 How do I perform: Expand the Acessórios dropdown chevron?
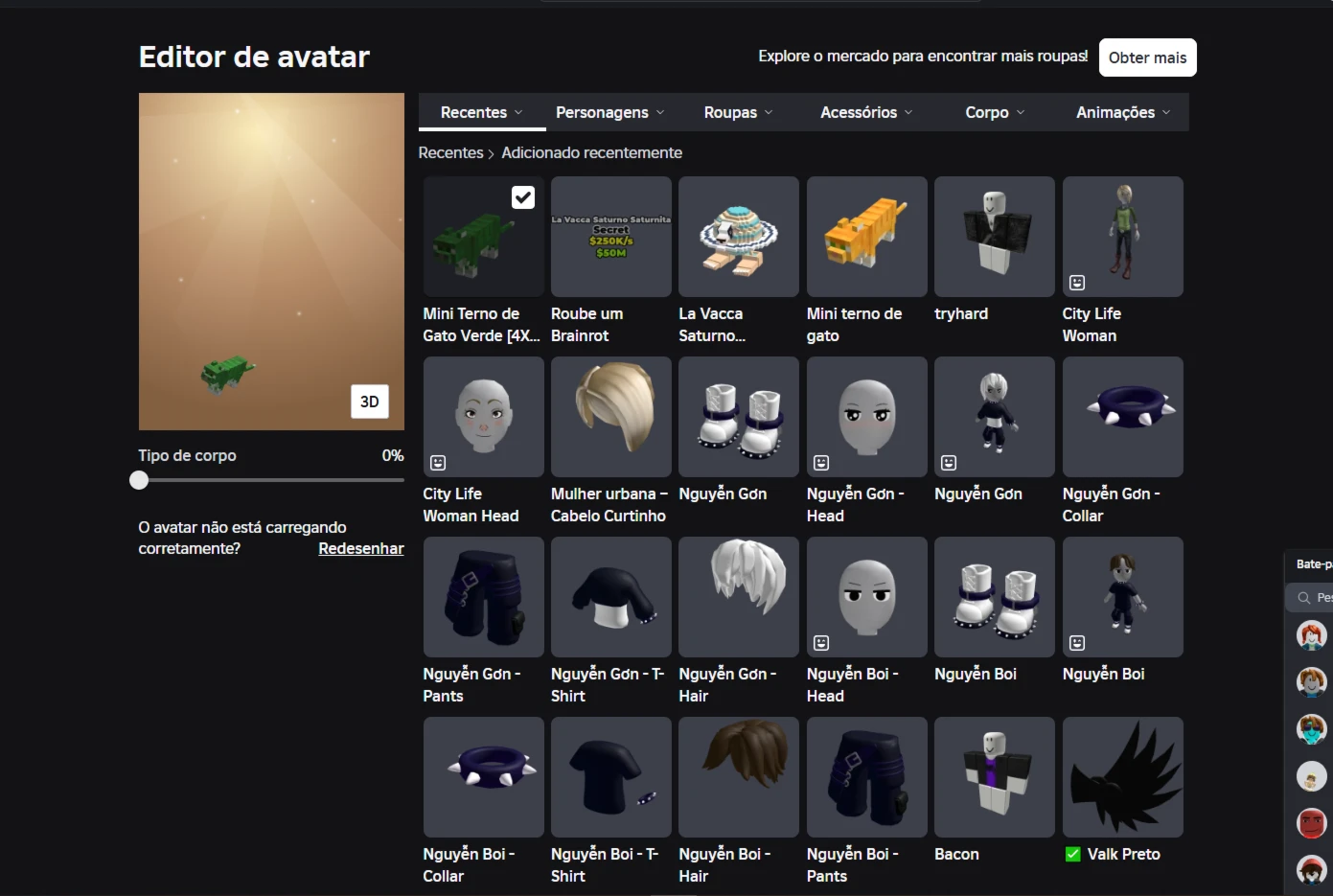coord(908,112)
